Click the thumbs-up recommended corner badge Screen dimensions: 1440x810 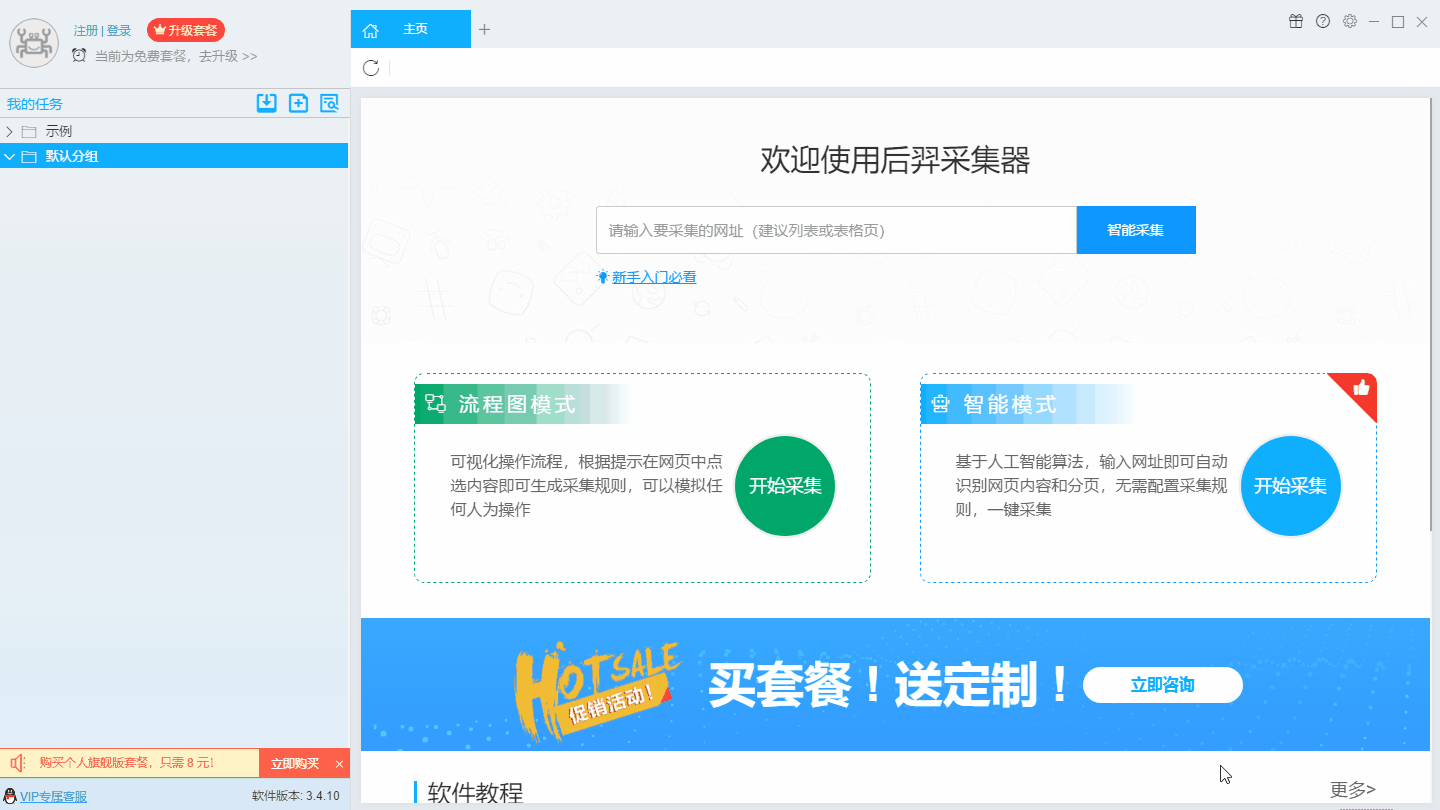tap(1359, 390)
